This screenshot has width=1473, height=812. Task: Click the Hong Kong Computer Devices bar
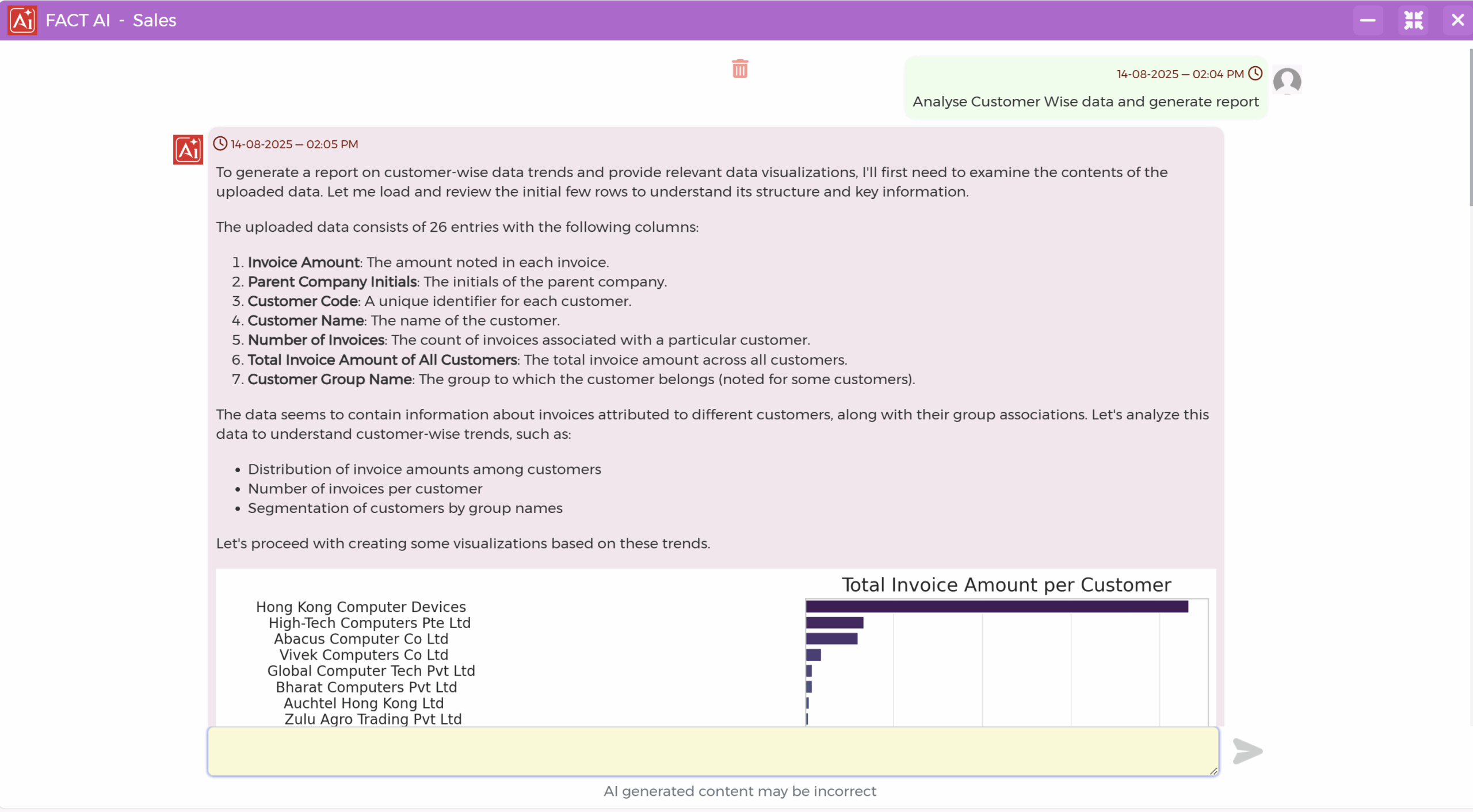coord(997,606)
